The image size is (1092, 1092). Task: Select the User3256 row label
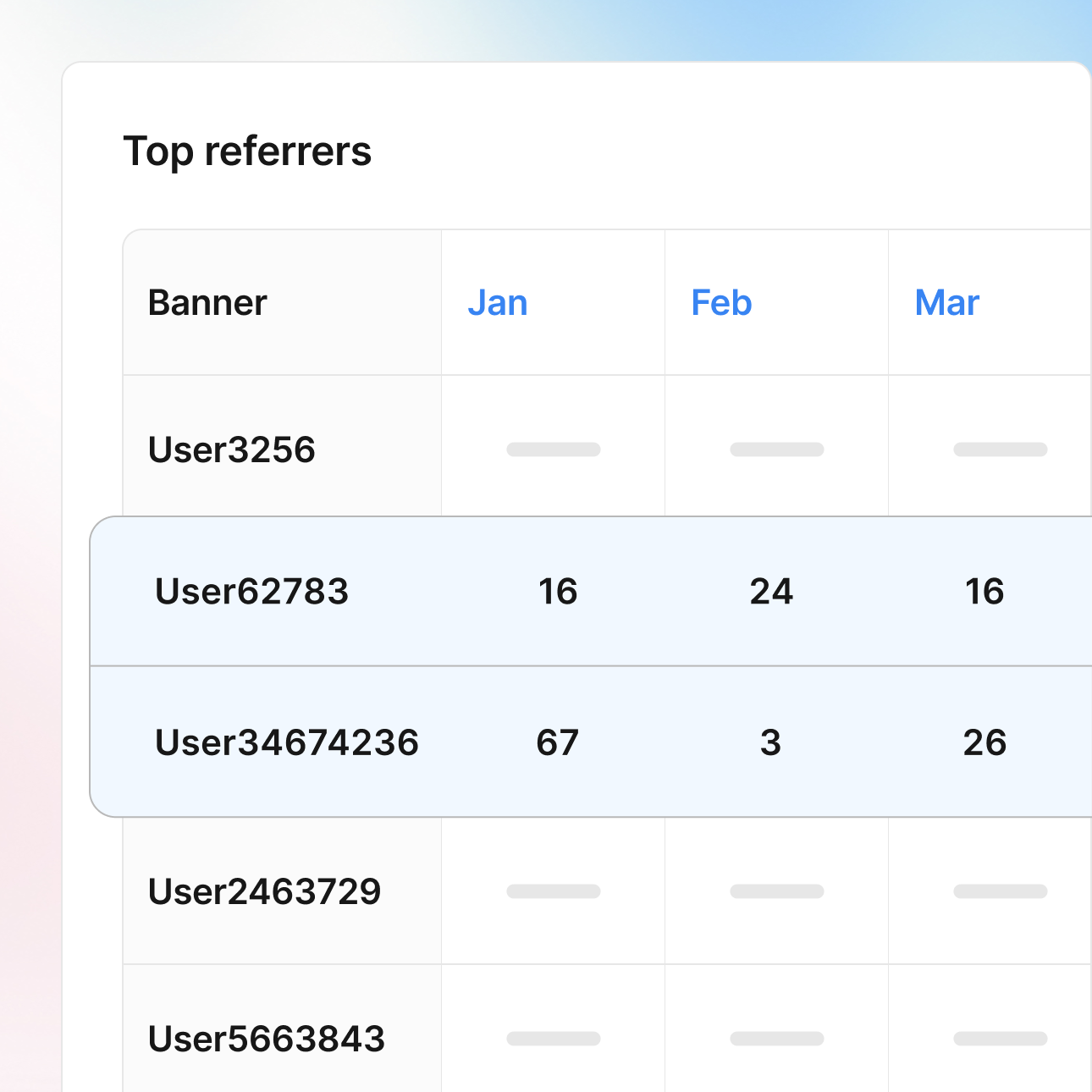click(231, 449)
